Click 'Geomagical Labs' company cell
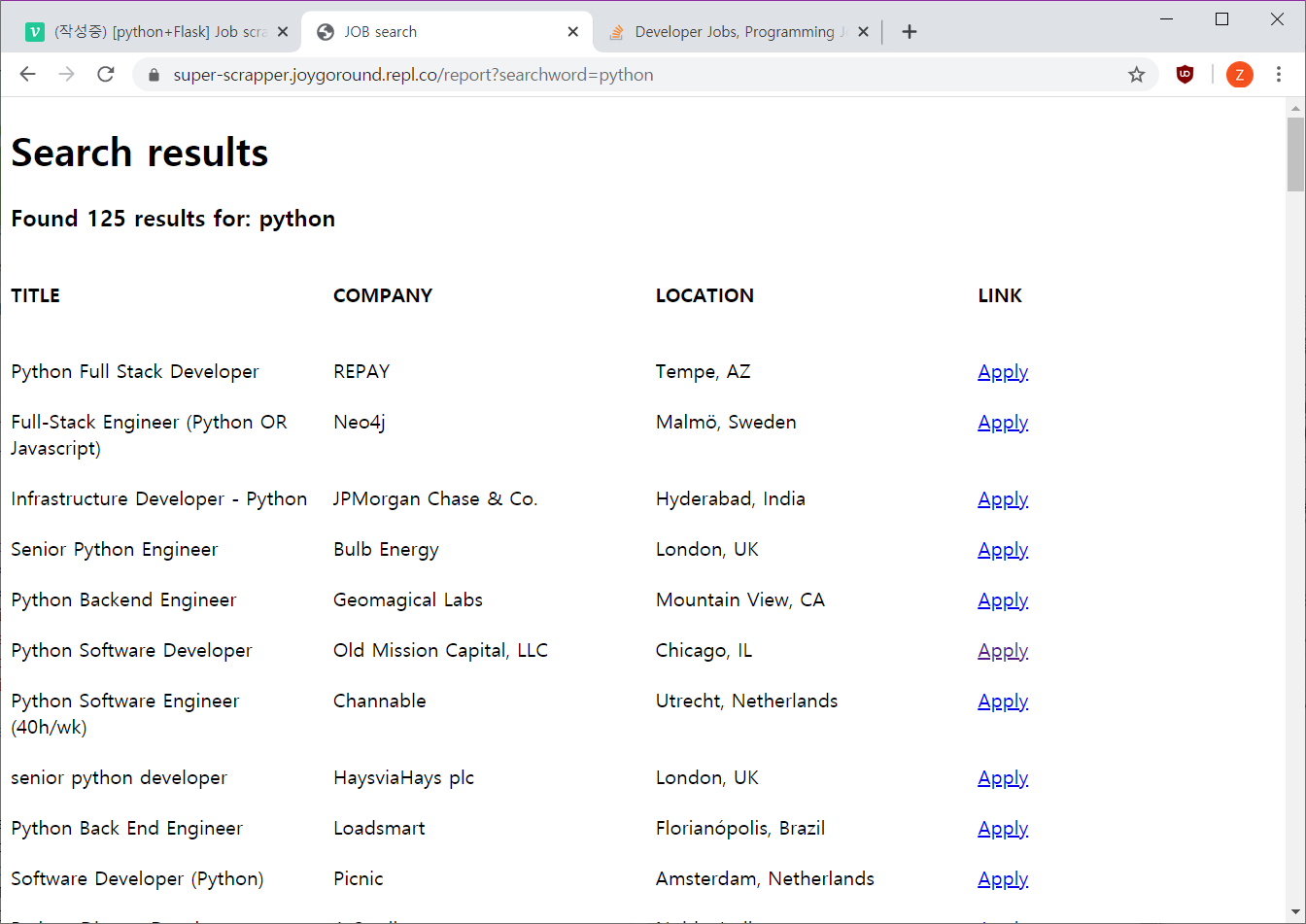 click(x=408, y=600)
